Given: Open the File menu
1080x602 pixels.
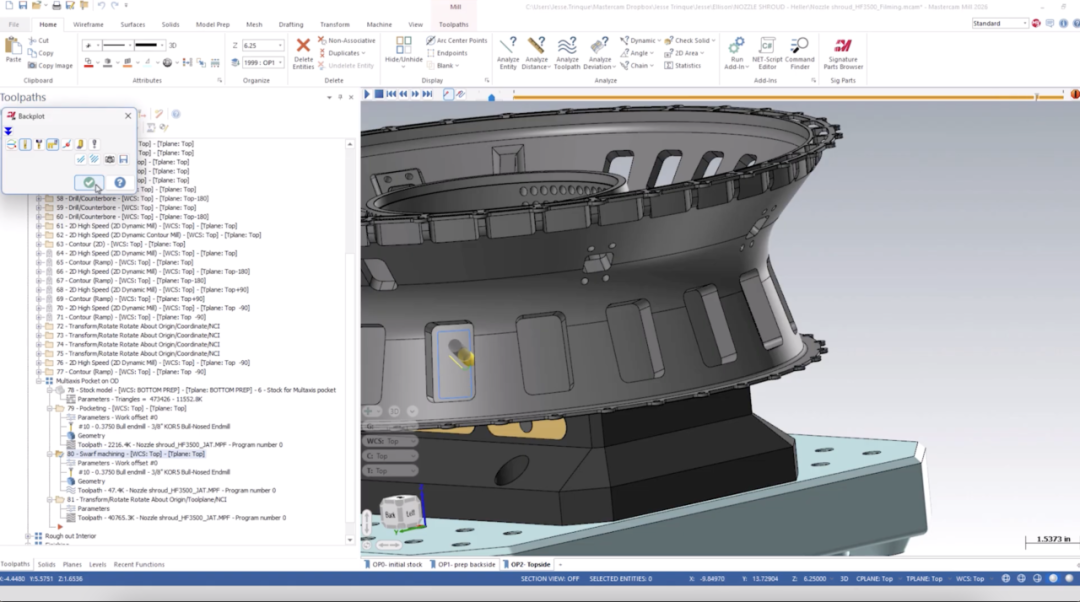Looking at the screenshot, I should 14,24.
